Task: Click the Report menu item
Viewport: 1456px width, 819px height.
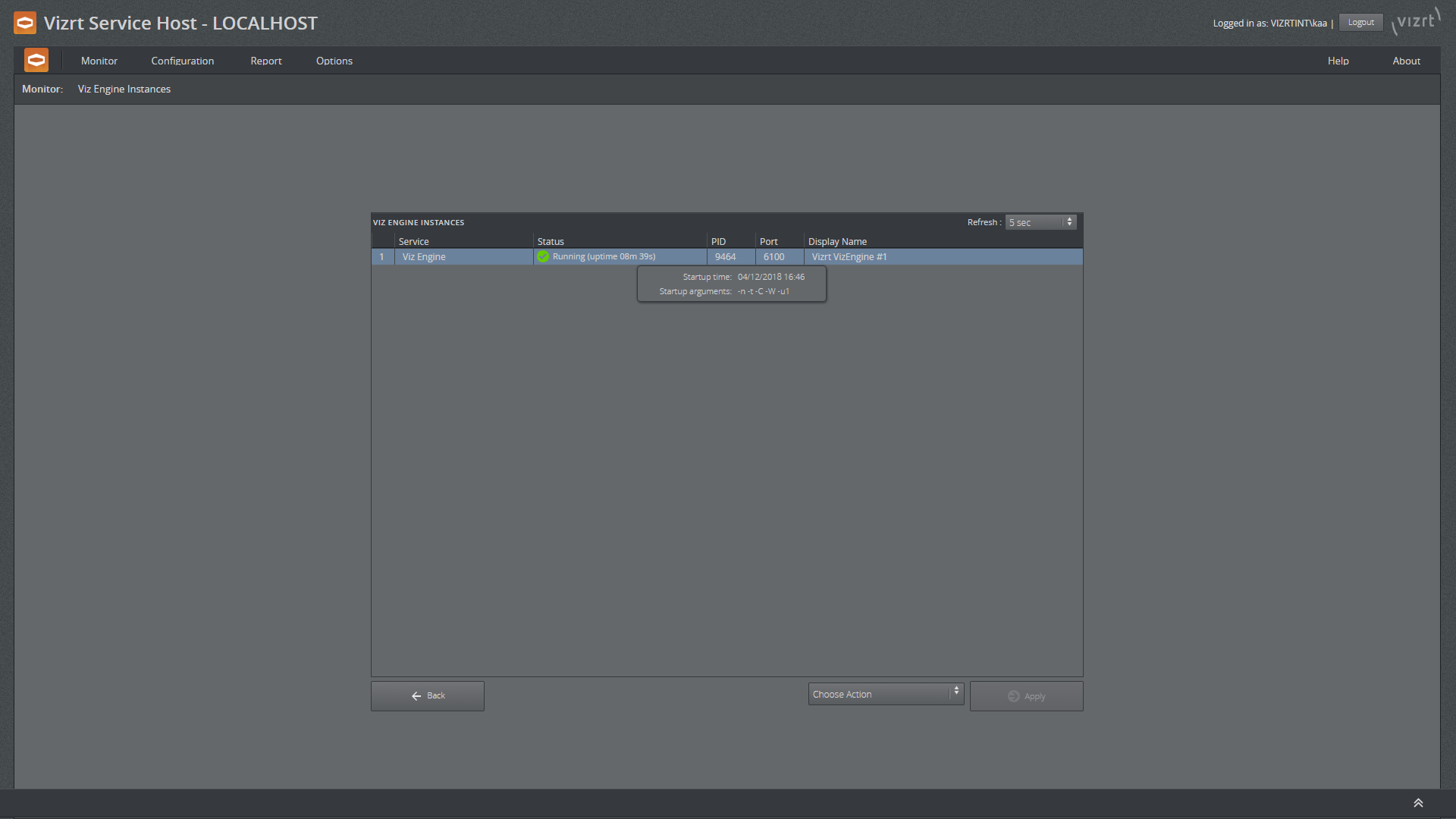Action: 265,60
